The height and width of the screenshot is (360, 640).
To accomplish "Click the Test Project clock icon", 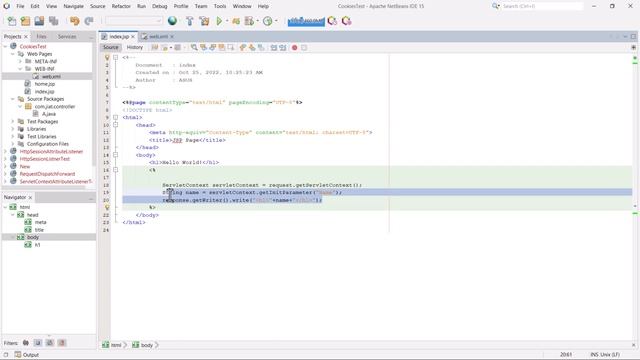I will click(267, 21).
